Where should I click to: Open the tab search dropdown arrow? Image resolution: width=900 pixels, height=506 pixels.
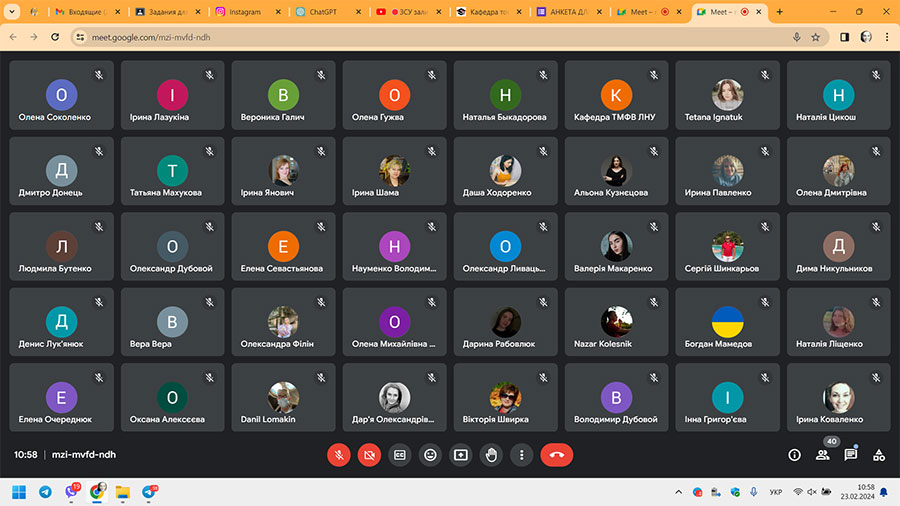pyautogui.click(x=11, y=11)
